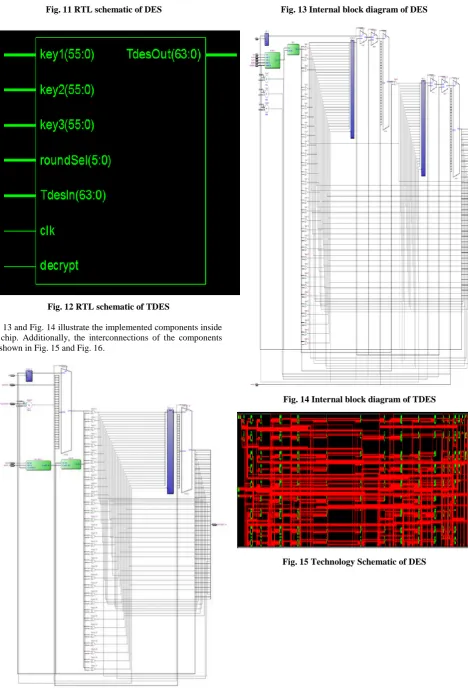The width and height of the screenshot is (468, 692).
Task: Click the paragraph mentioning Fig. 15 and Fig. 16
Action: tap(111, 338)
